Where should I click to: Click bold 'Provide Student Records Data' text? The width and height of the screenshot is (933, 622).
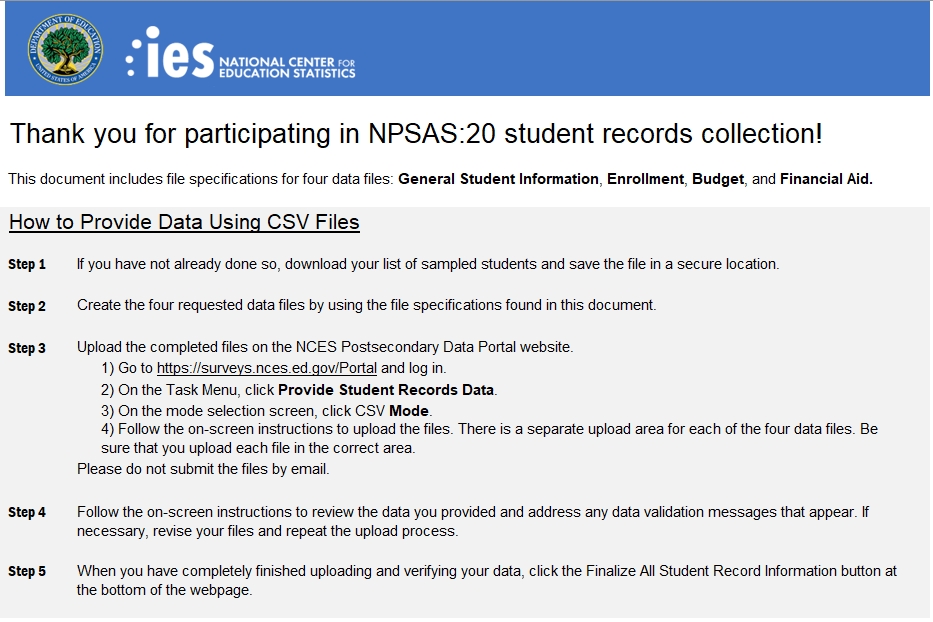[x=386, y=390]
